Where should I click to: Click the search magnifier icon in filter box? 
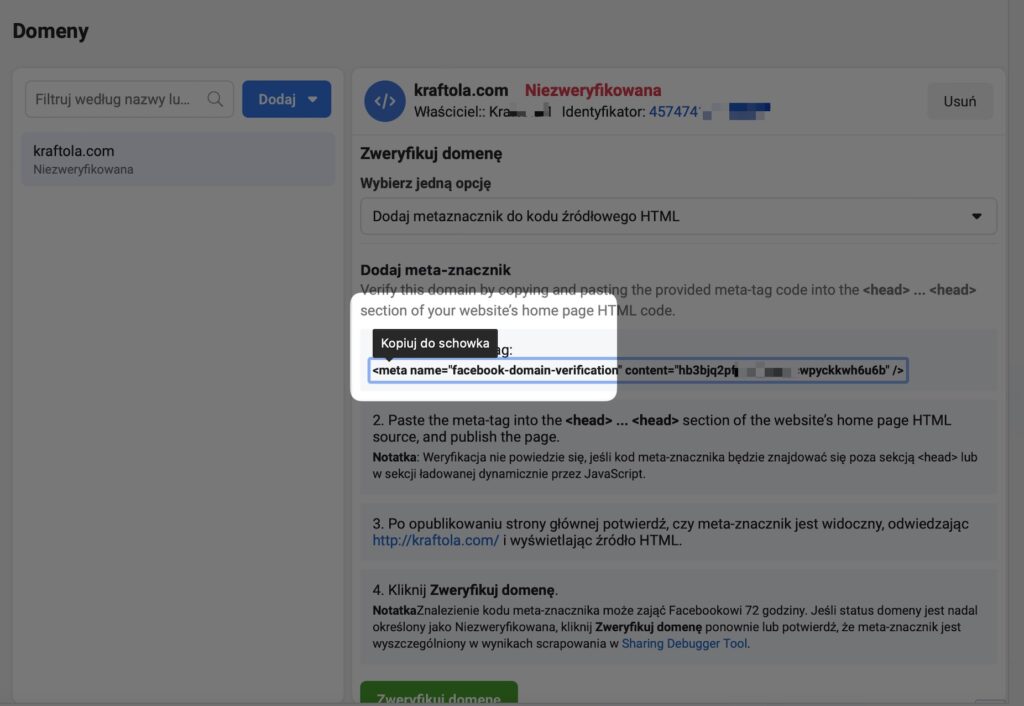(x=215, y=99)
